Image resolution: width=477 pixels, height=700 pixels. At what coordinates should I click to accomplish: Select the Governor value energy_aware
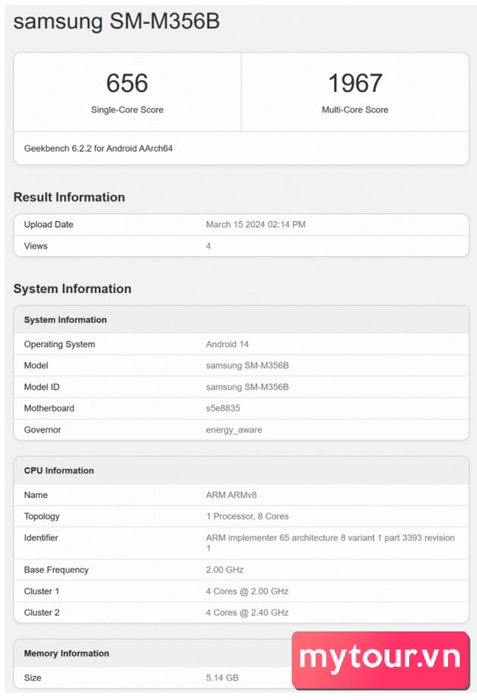tap(234, 430)
